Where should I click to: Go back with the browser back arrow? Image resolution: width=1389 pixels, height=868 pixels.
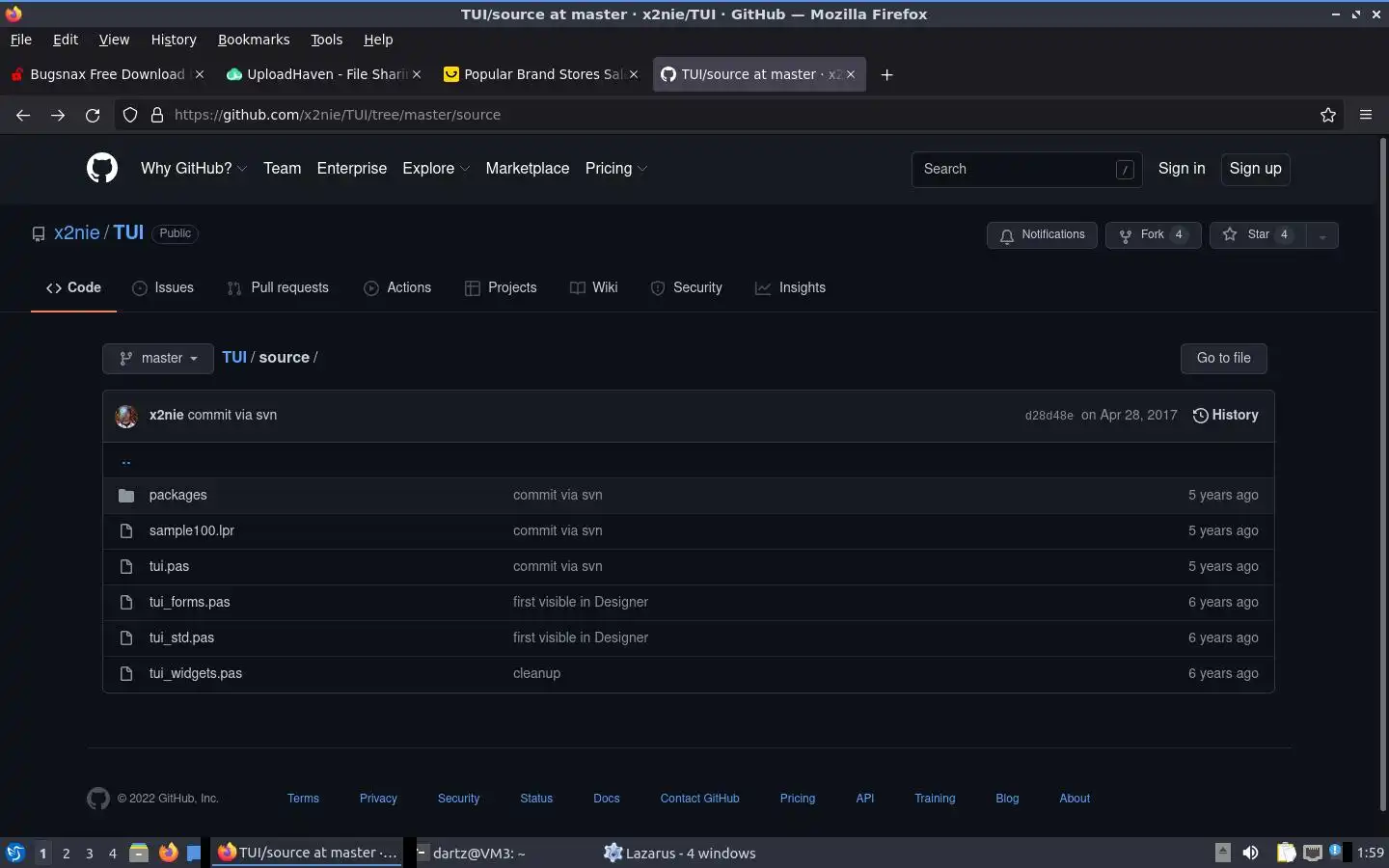[23, 115]
